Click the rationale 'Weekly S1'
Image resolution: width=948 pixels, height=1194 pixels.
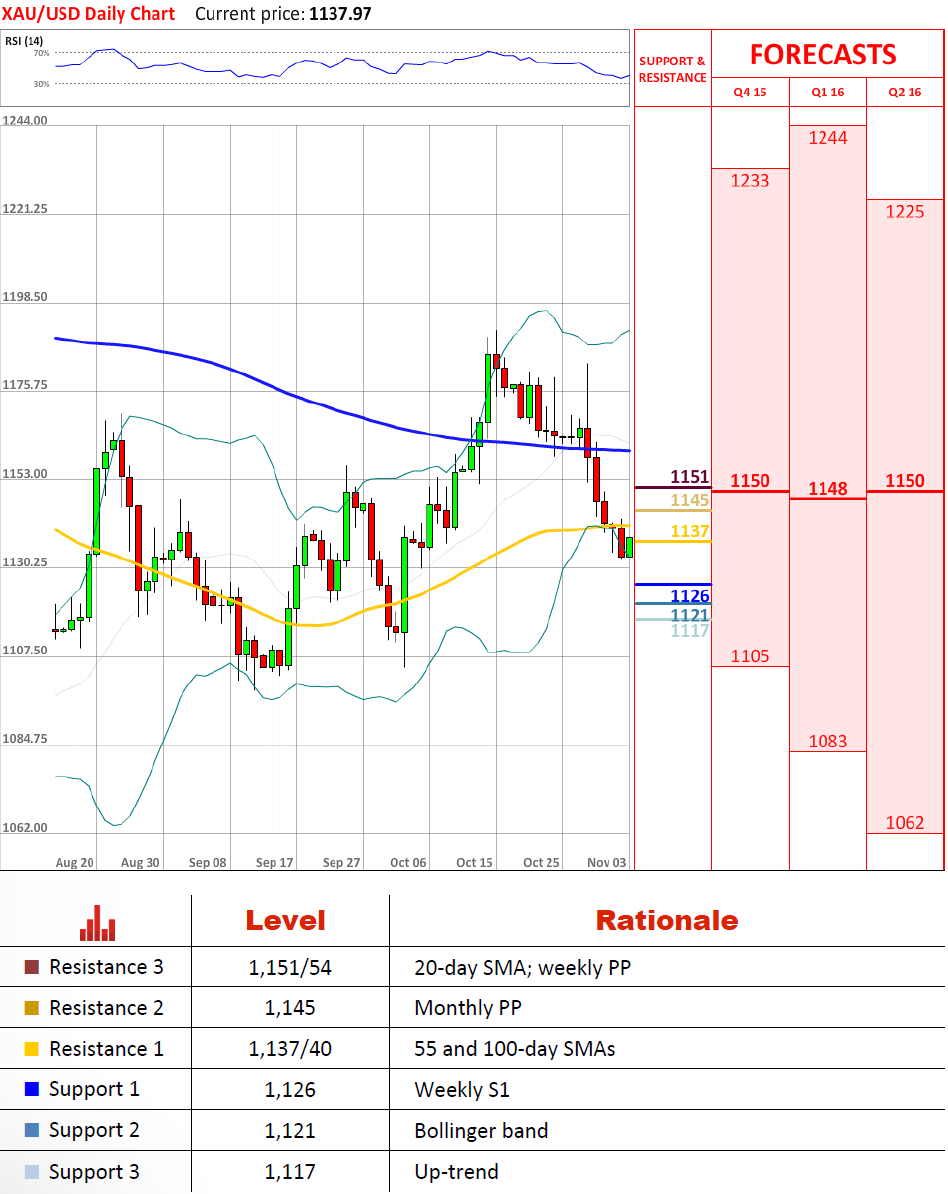(x=462, y=1090)
